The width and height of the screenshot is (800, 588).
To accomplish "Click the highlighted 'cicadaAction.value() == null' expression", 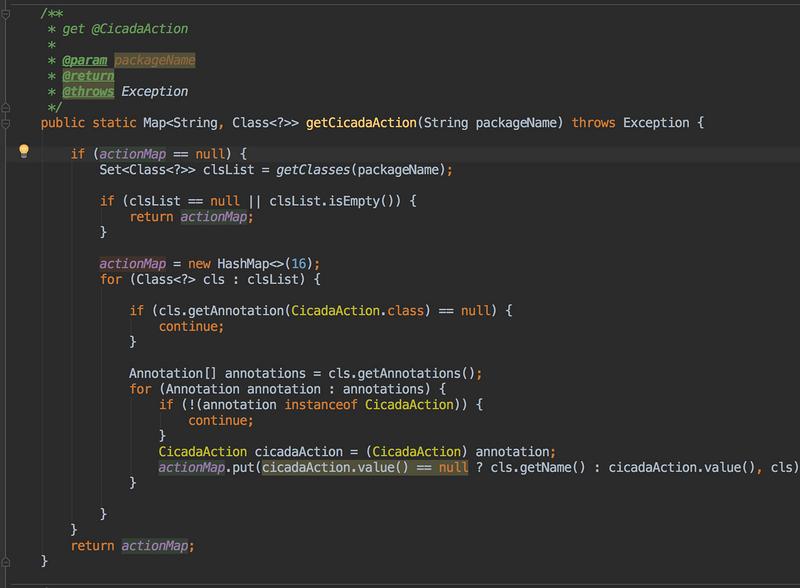I will point(365,468).
